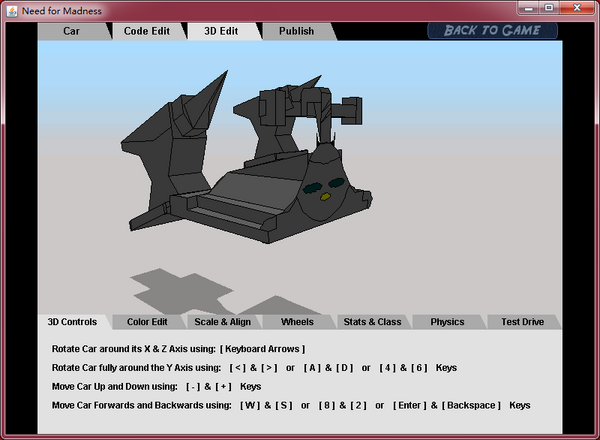Minimize the Need for Madness window
The width and height of the screenshot is (600, 440).
529,8
